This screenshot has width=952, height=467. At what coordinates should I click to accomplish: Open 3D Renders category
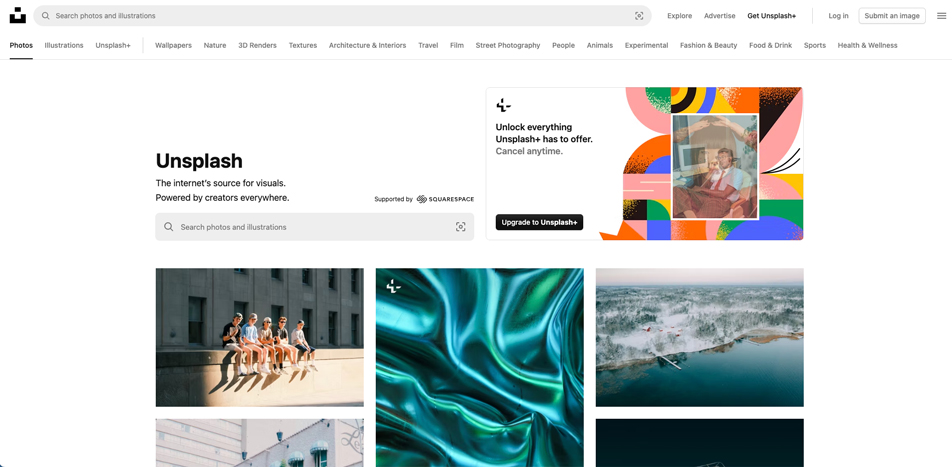257,46
